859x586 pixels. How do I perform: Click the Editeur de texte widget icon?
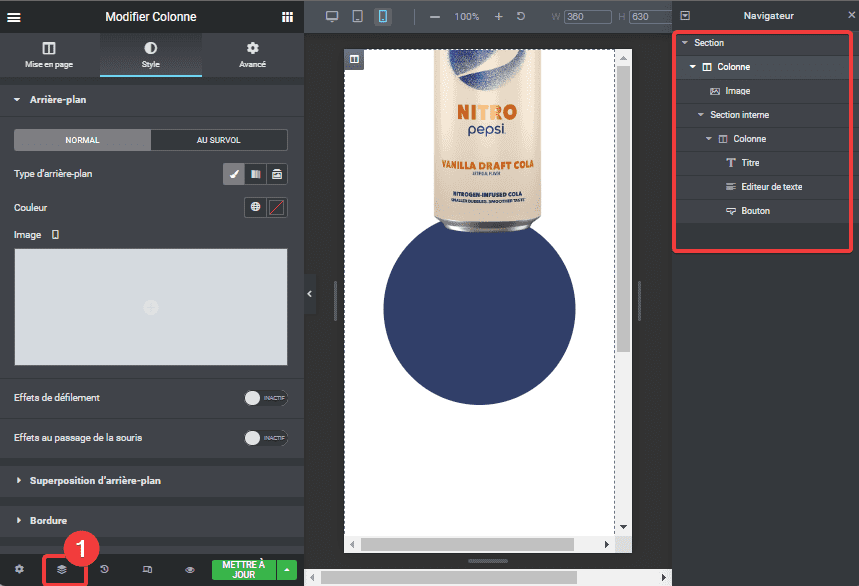[731, 187]
